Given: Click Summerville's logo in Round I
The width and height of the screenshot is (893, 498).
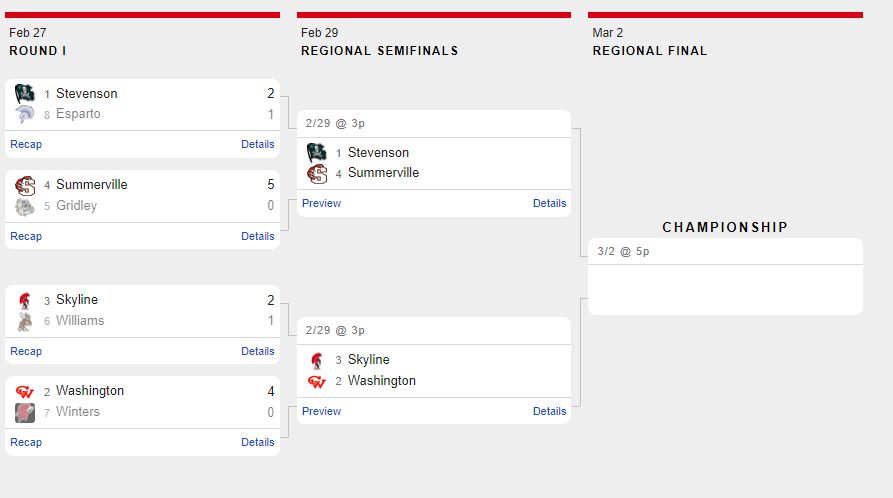Looking at the screenshot, I should tap(25, 185).
